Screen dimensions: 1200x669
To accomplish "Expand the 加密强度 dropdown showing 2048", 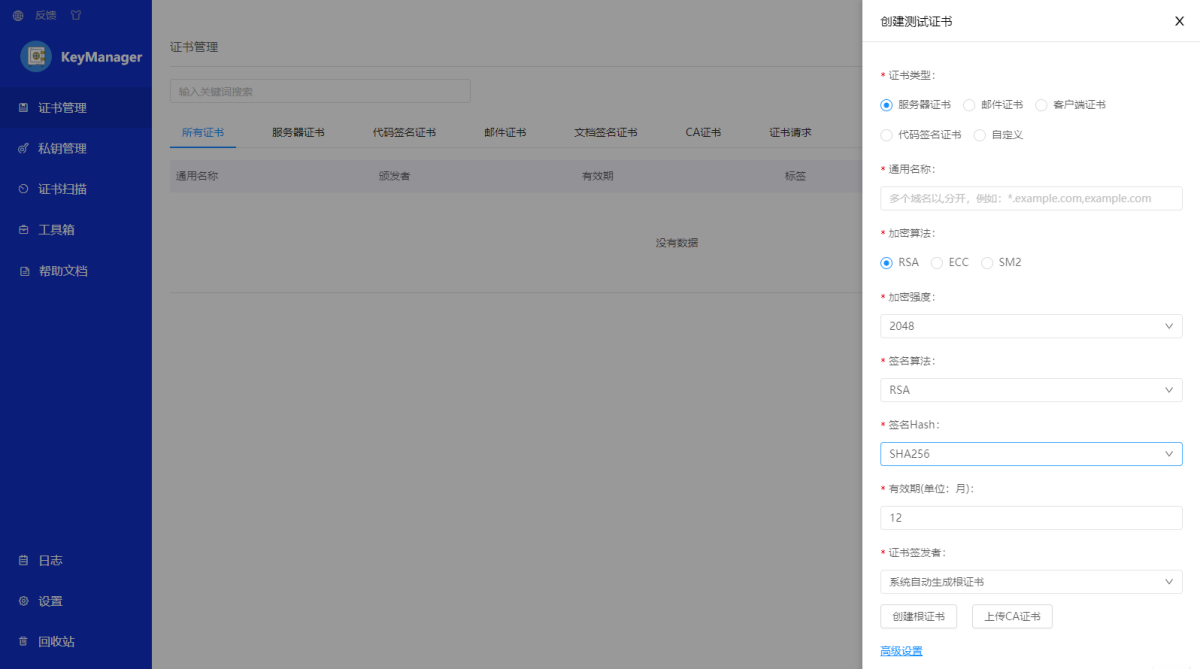I will [x=1030, y=326].
